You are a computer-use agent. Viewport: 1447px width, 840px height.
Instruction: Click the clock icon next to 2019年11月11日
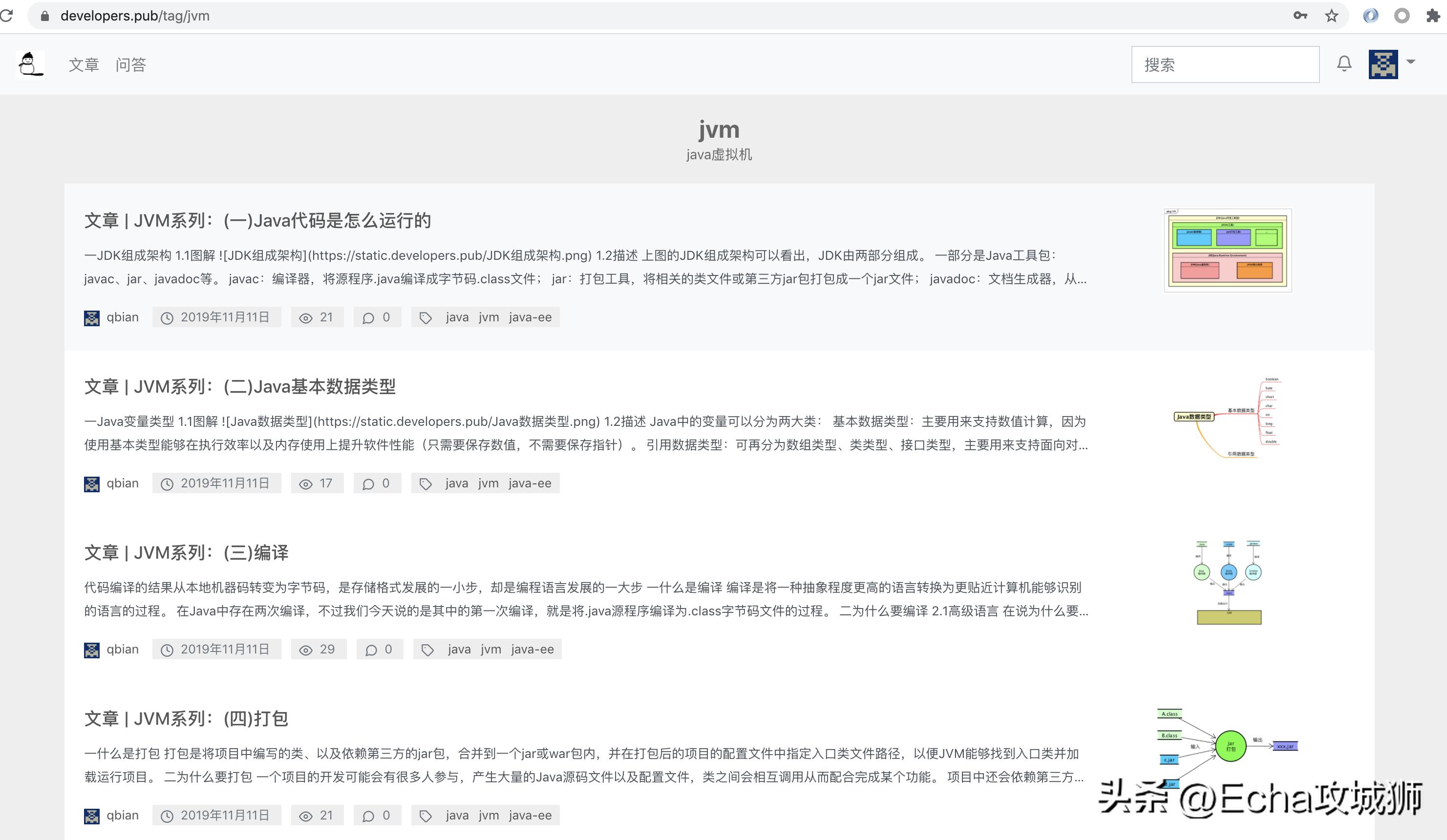(167, 317)
